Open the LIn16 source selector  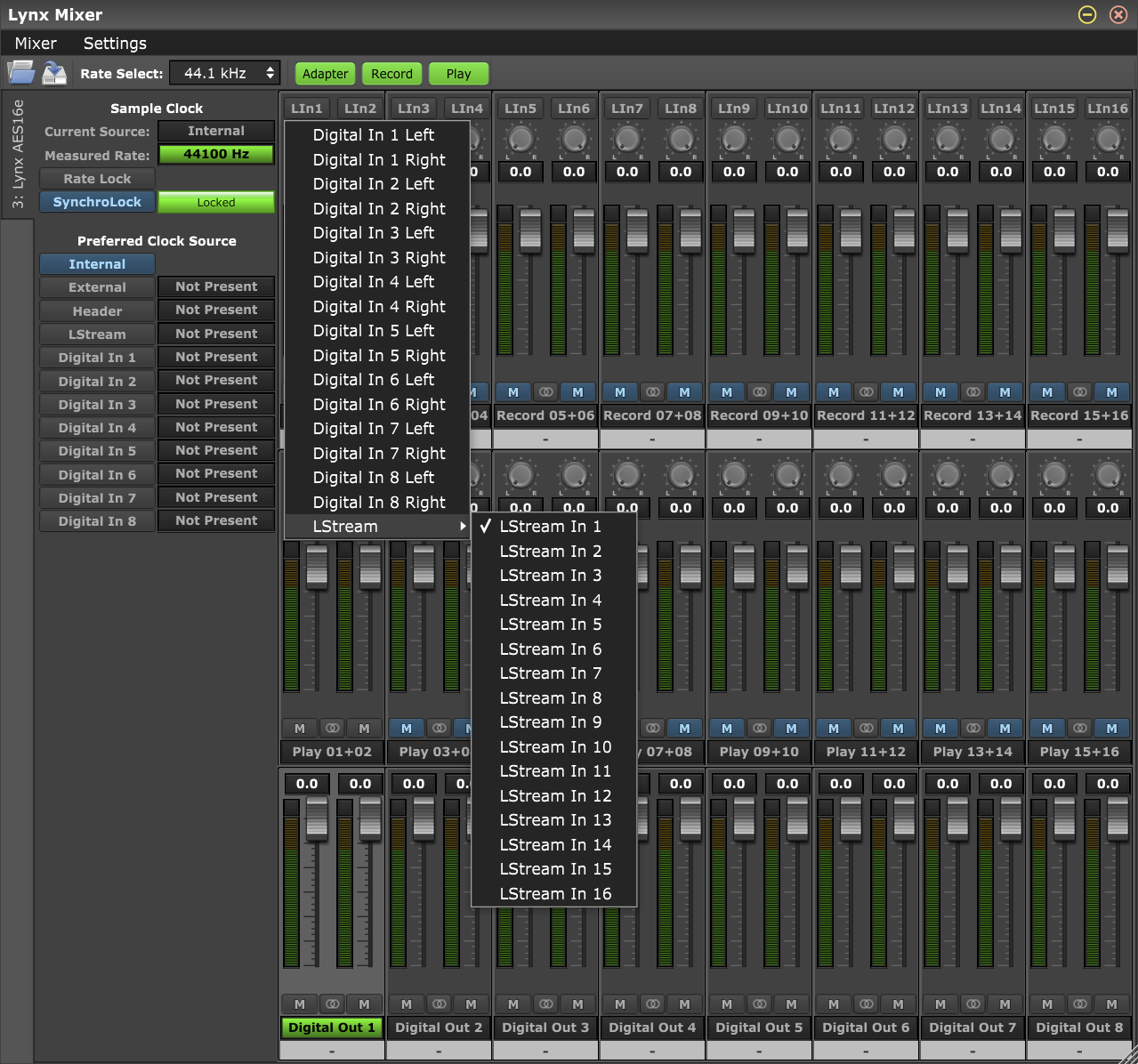pyautogui.click(x=1108, y=109)
